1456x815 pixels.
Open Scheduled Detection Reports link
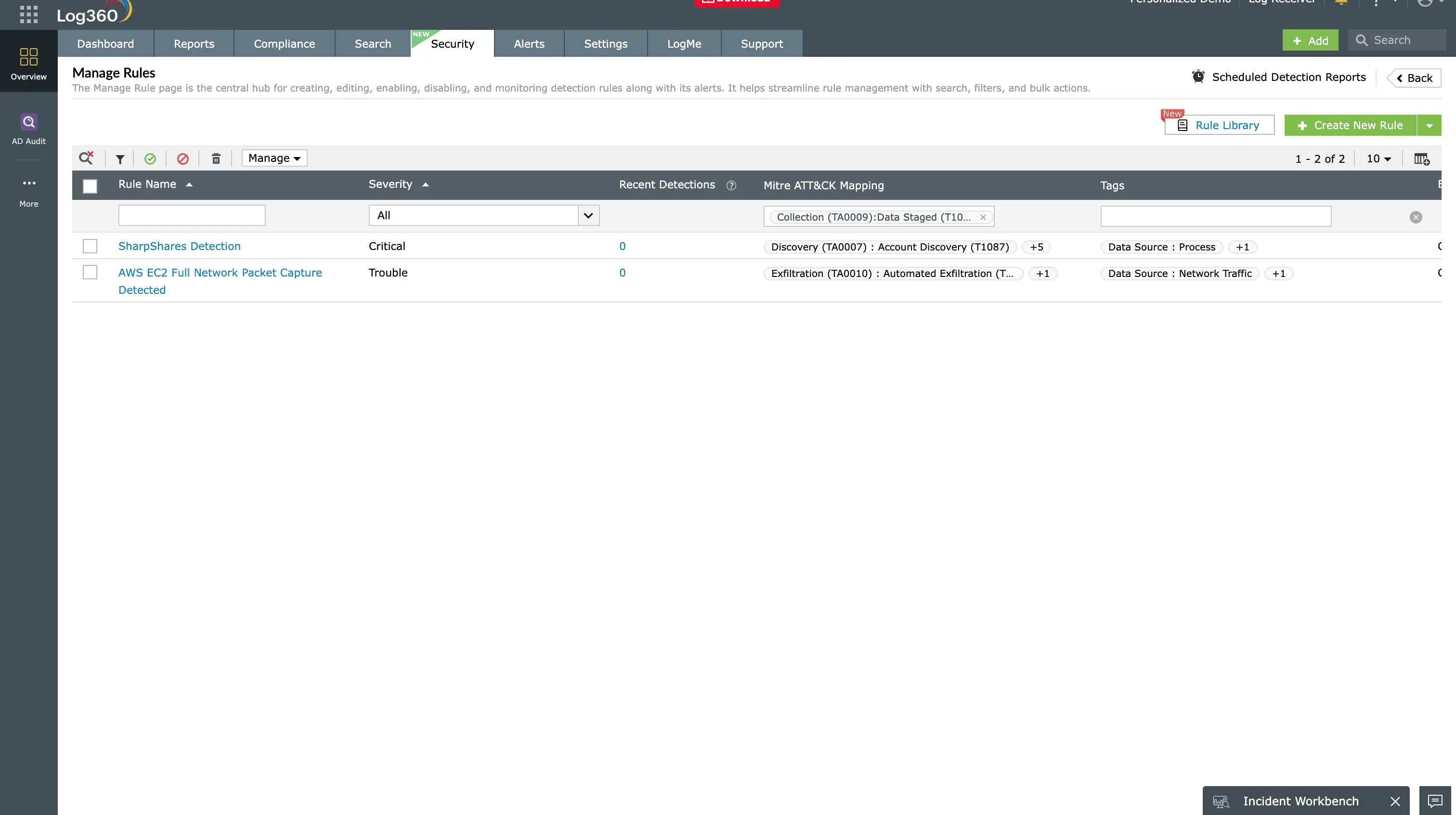[x=1289, y=77]
